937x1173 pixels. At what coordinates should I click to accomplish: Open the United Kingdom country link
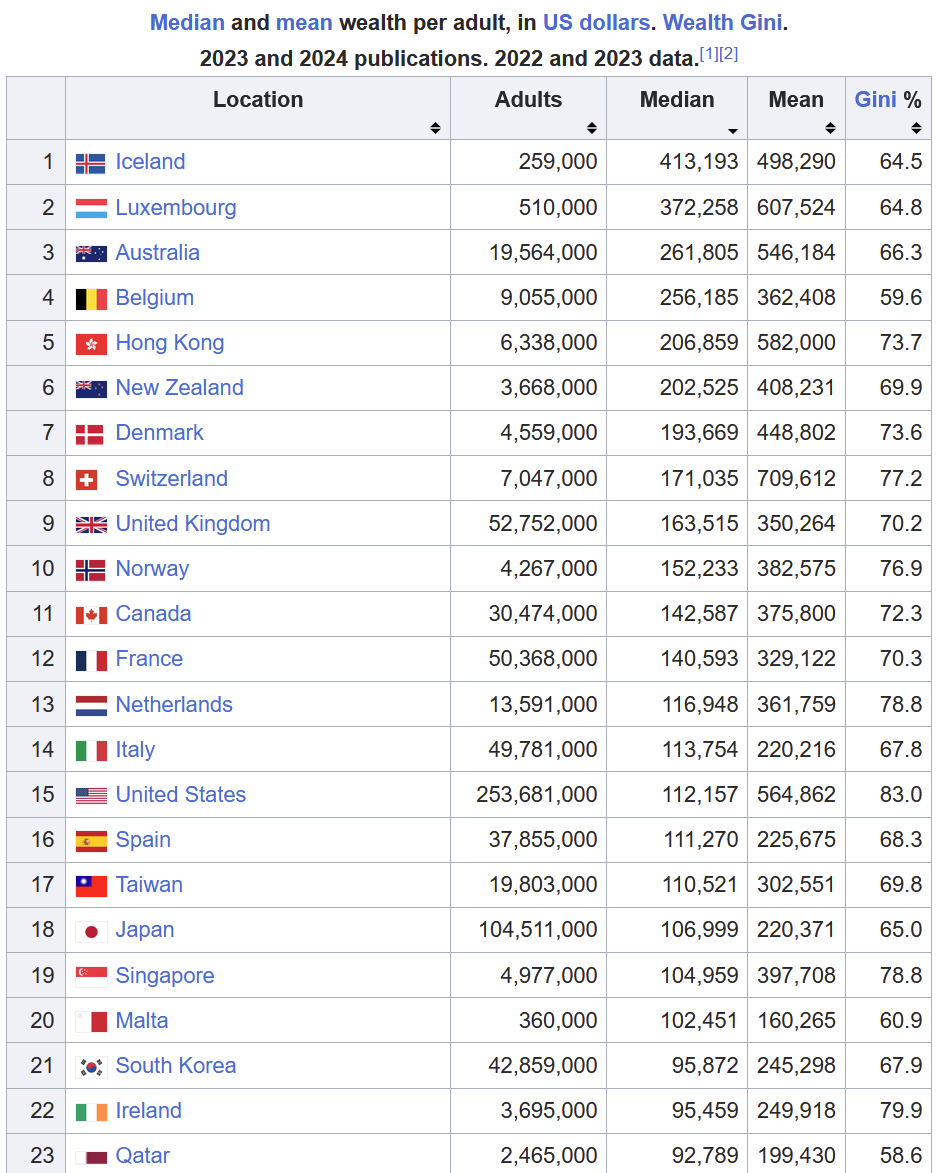tap(193, 524)
